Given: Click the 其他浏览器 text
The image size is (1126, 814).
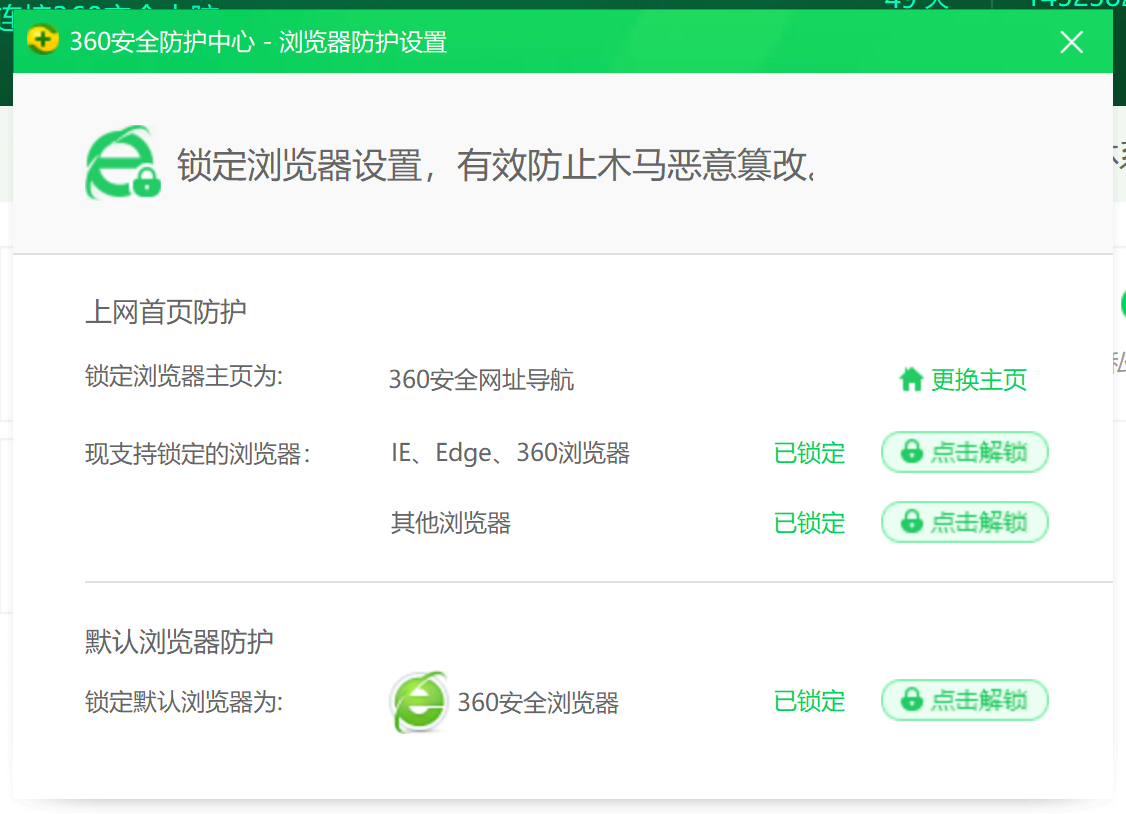Looking at the screenshot, I should click(451, 523).
